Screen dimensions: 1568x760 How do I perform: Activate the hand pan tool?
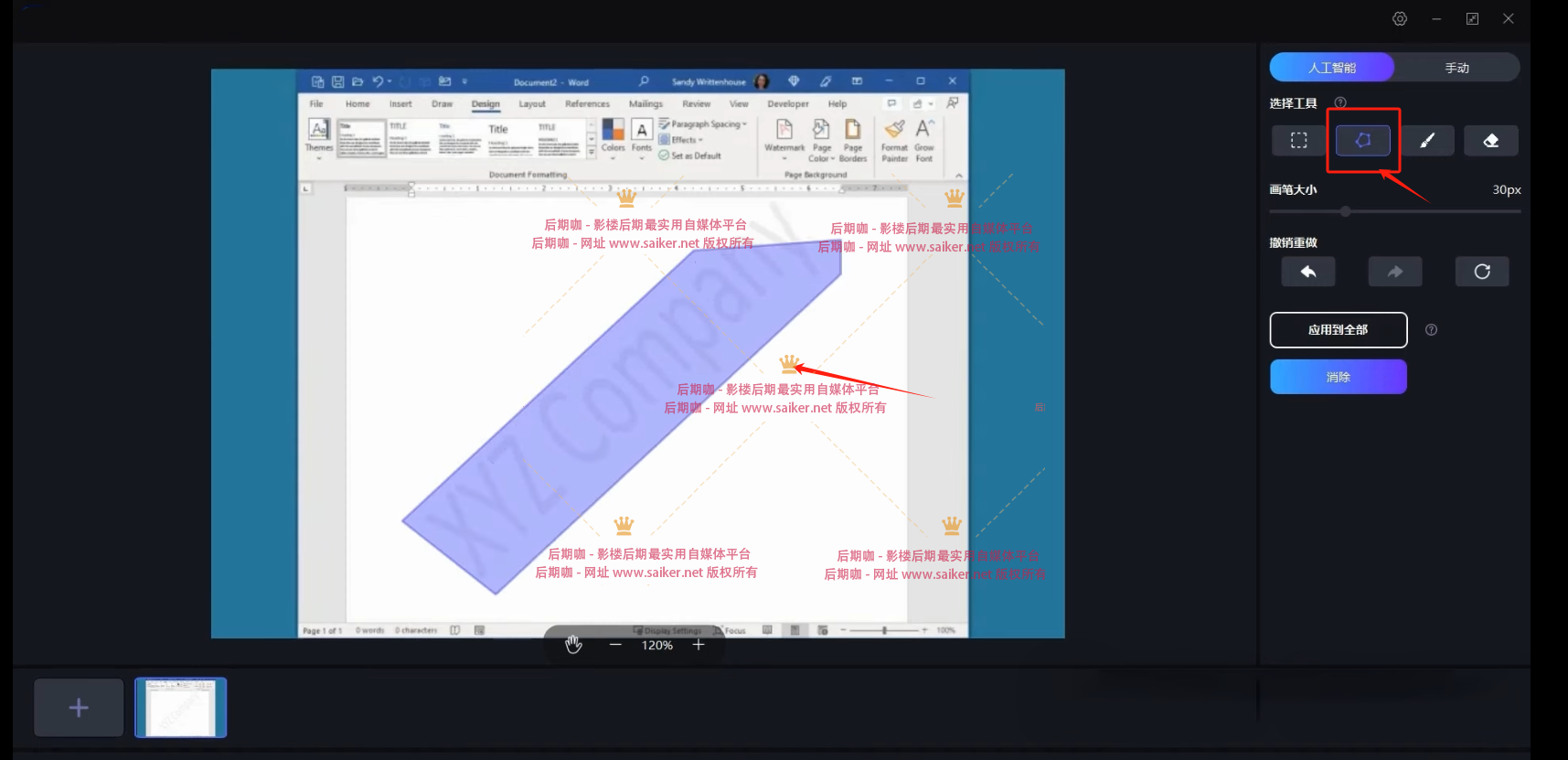point(573,645)
